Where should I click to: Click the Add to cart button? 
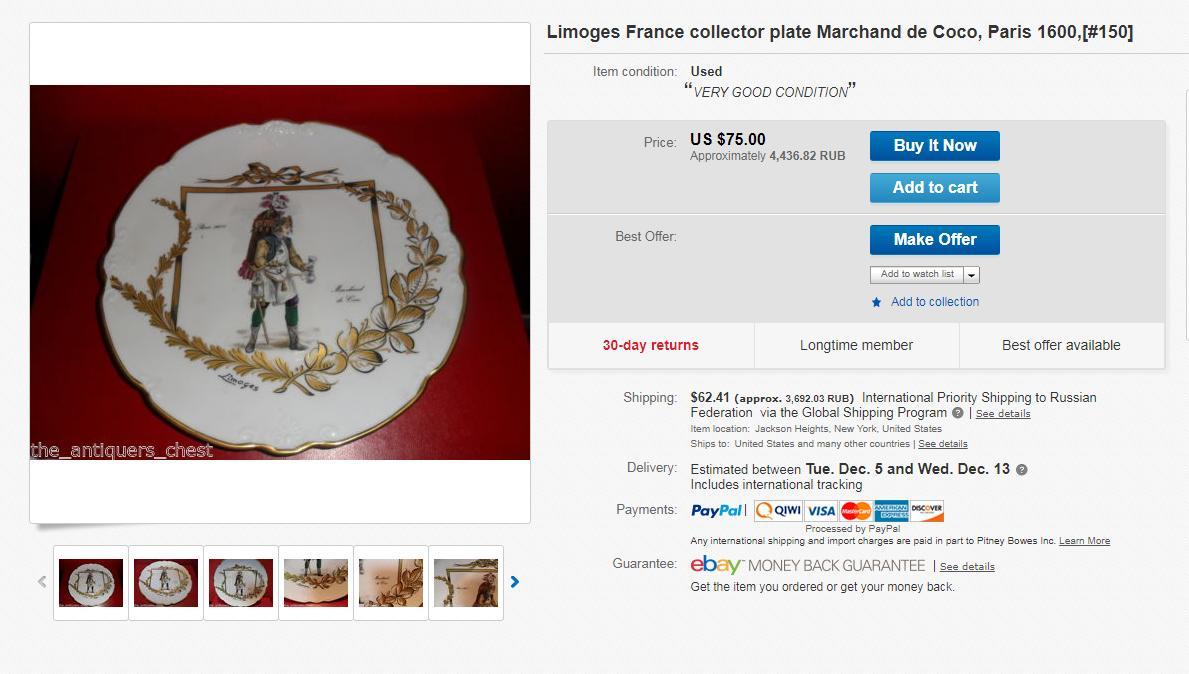[934, 188]
